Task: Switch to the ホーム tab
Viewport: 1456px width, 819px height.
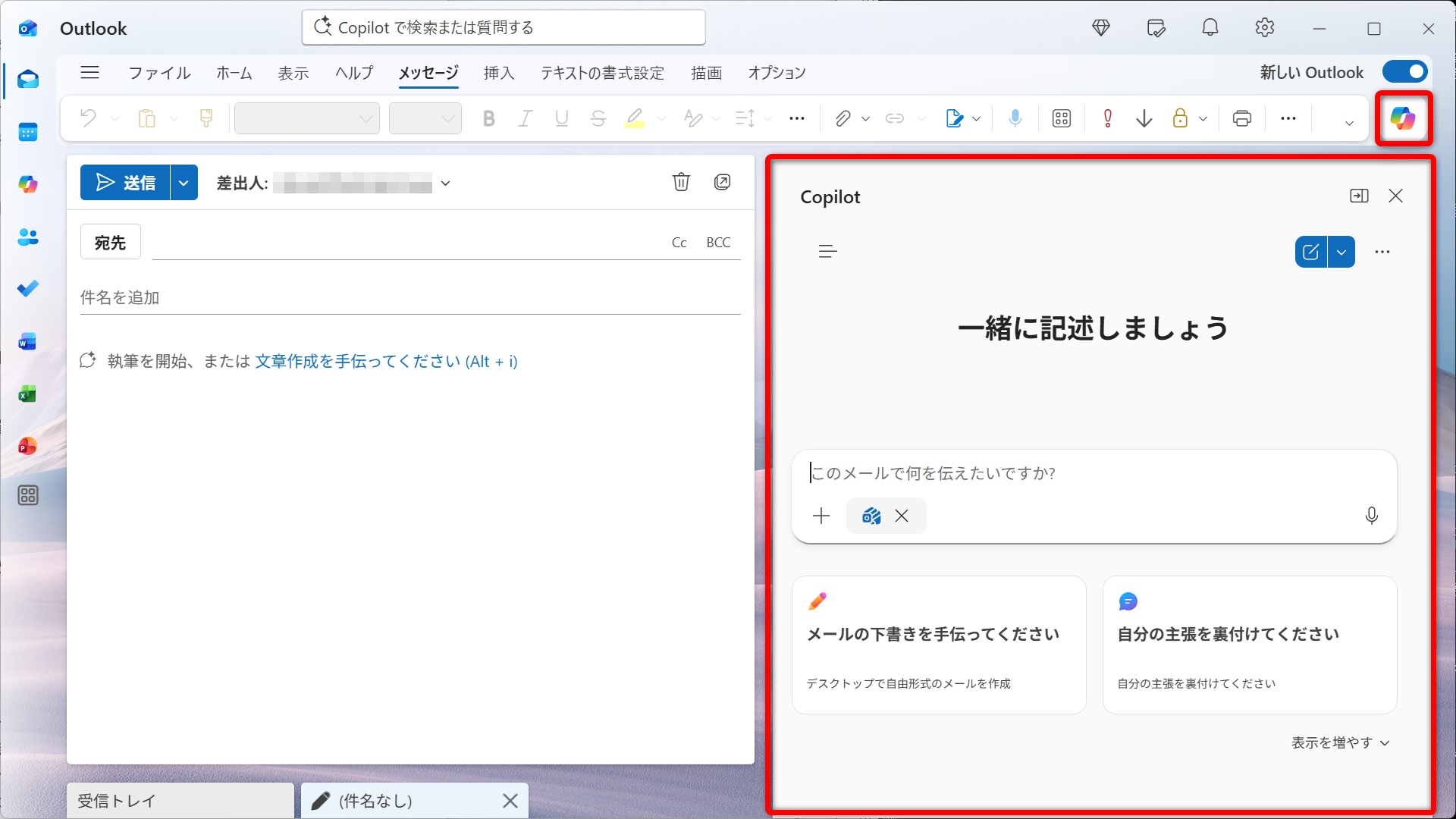Action: [x=234, y=73]
